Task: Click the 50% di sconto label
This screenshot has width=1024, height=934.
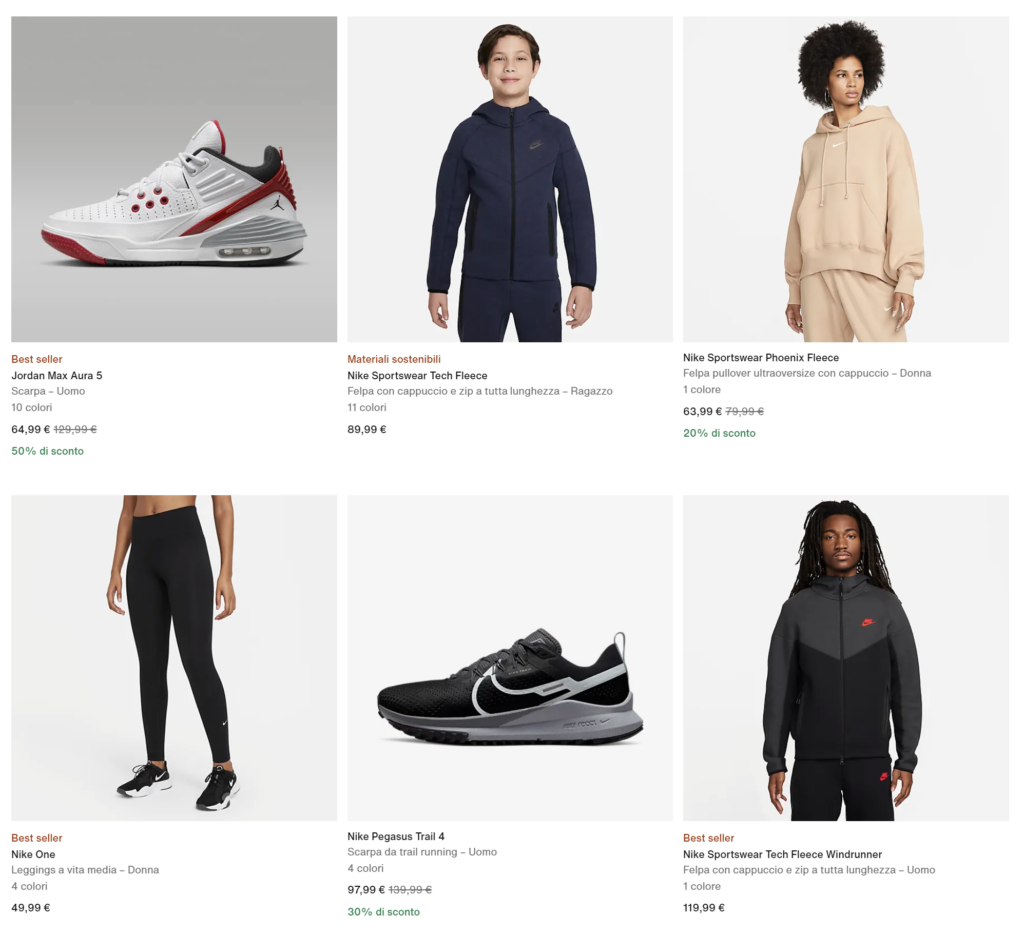Action: tap(47, 451)
